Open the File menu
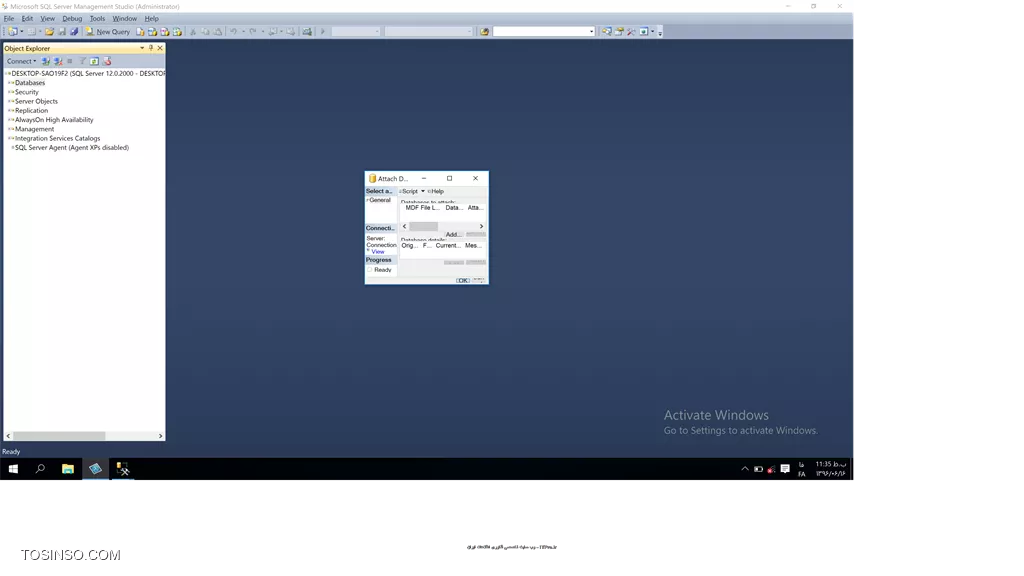 9,18
